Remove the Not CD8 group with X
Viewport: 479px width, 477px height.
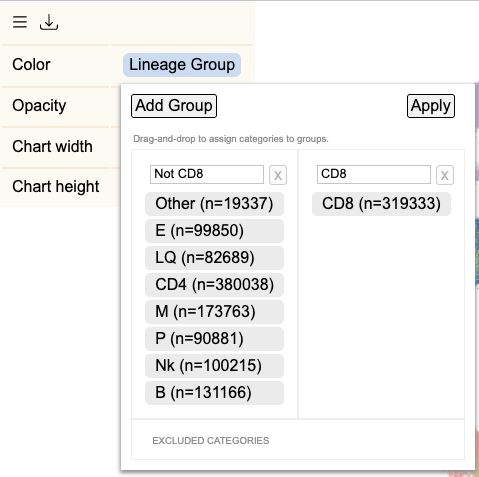tap(278, 175)
